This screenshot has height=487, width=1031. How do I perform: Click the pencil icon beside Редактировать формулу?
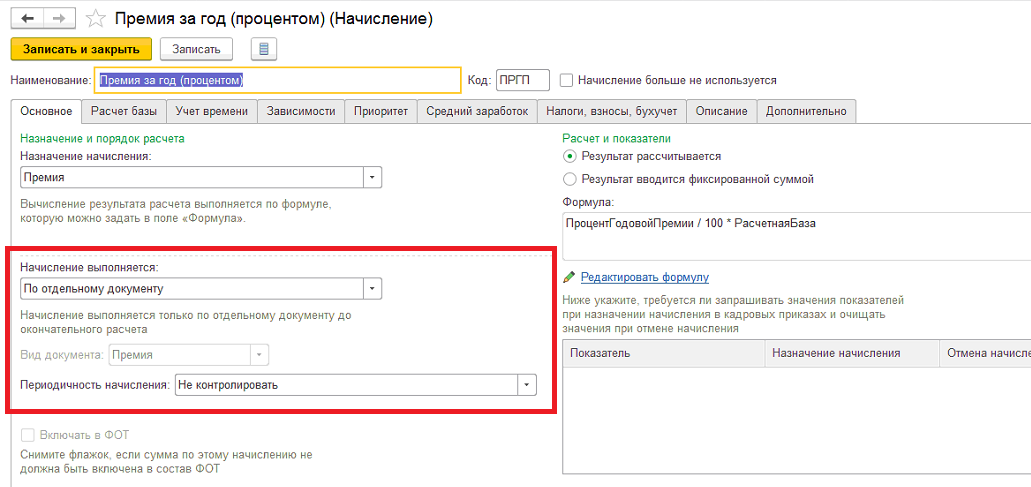pyautogui.click(x=569, y=277)
